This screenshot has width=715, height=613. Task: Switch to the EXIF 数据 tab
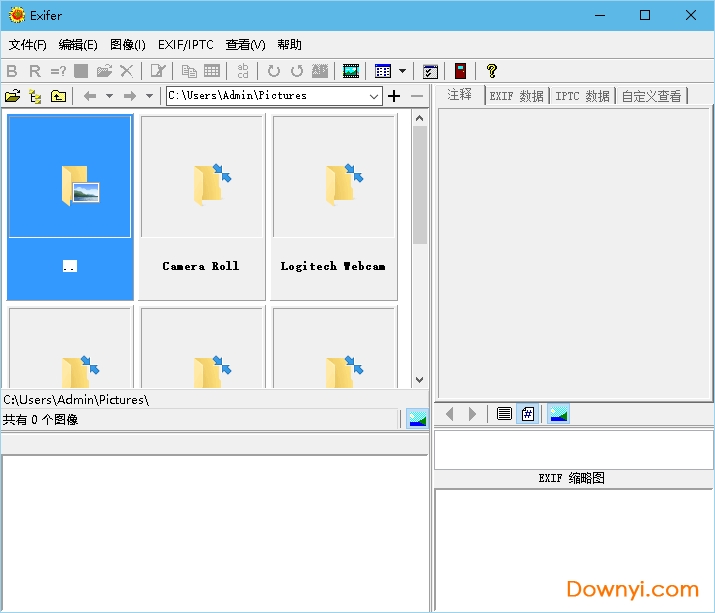517,96
